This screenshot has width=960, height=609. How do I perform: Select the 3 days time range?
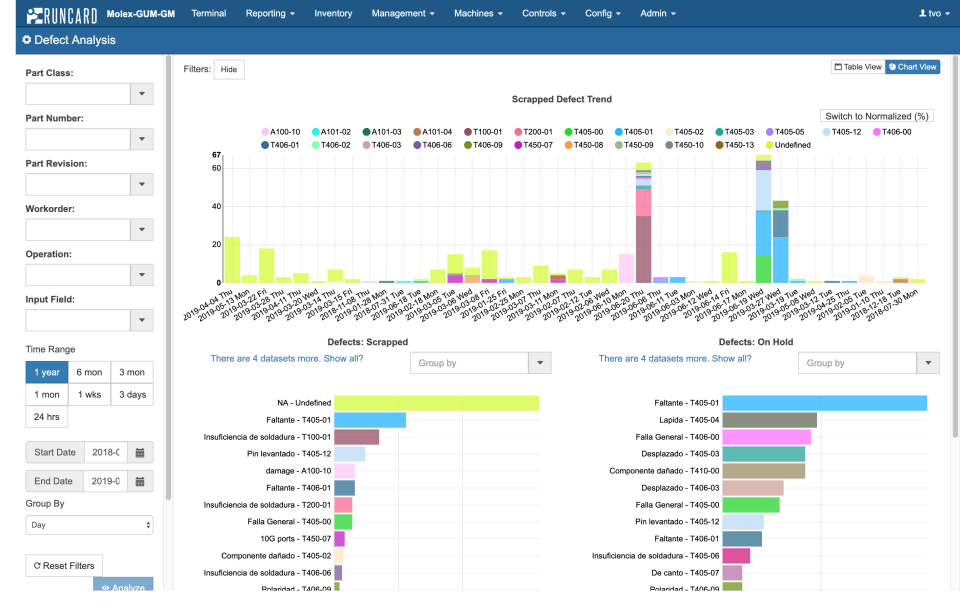pos(132,395)
